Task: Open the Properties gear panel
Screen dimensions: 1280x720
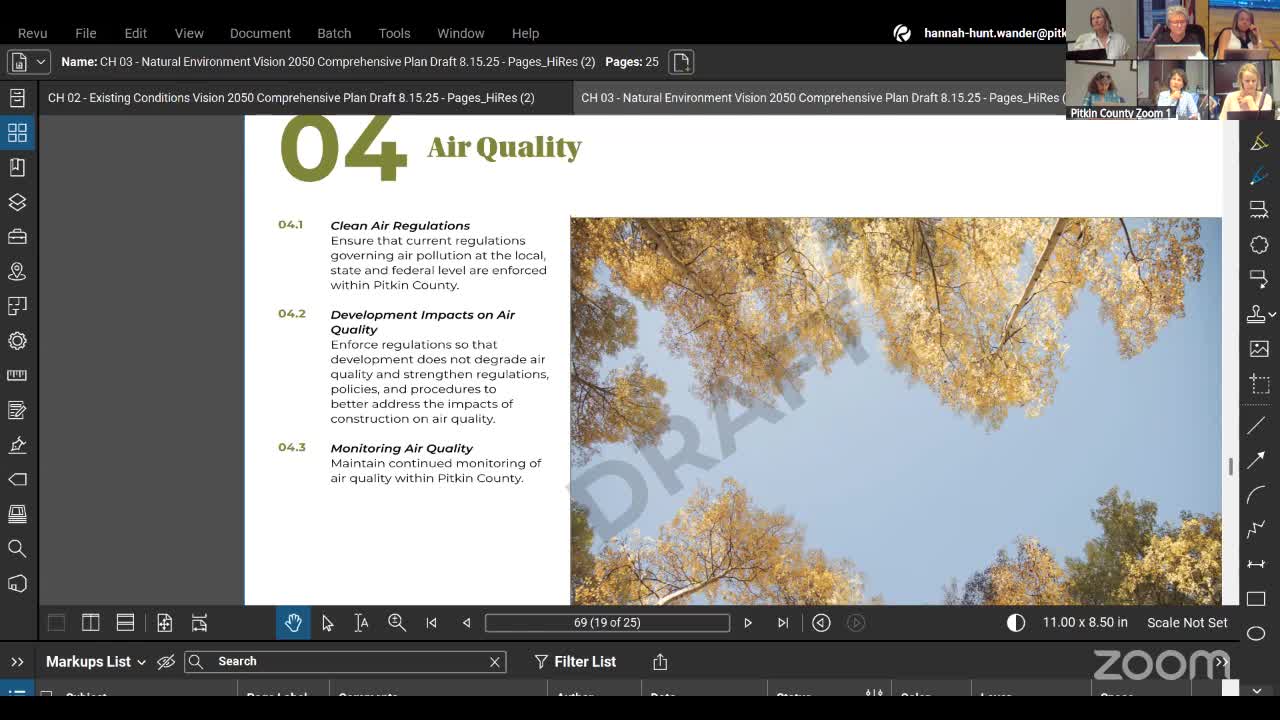Action: coord(17,341)
